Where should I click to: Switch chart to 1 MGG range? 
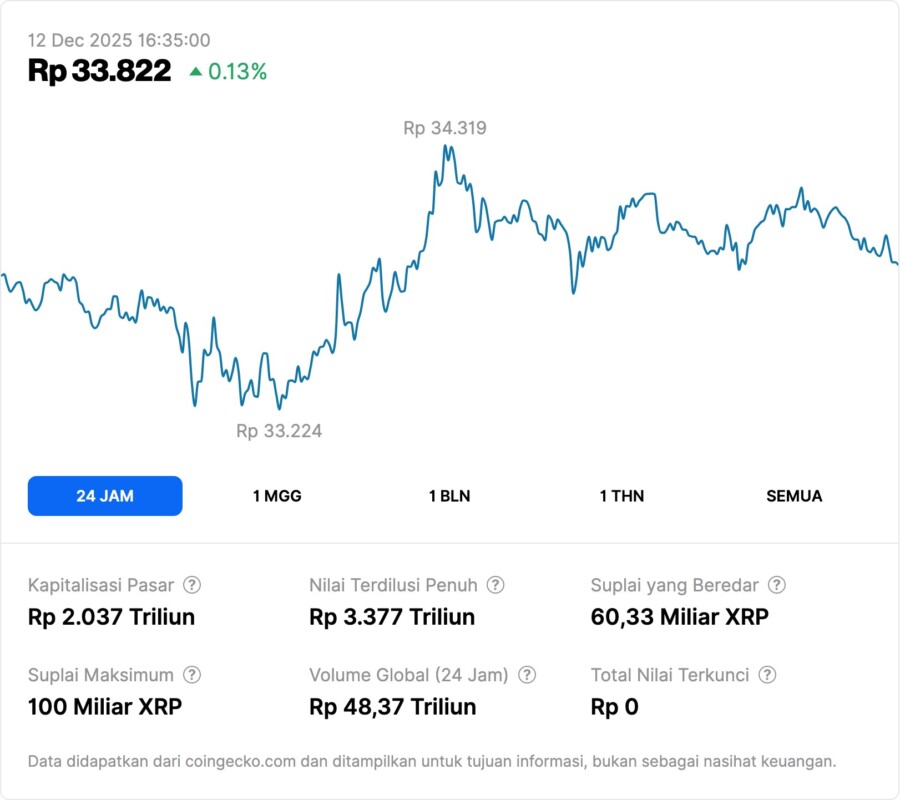point(277,496)
